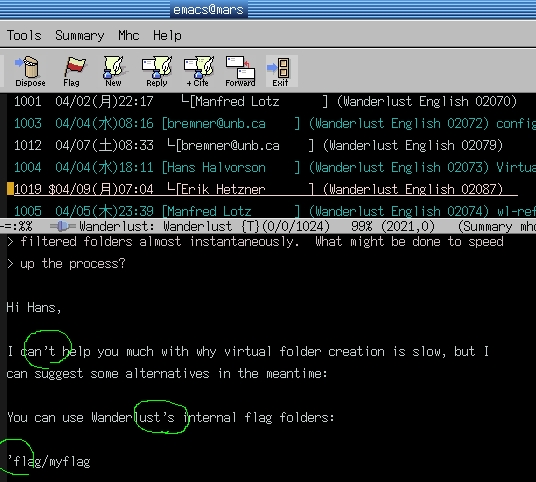This screenshot has height=482, width=536.
Task: Click the -=:%% status flags in mode line
Action: [16, 226]
